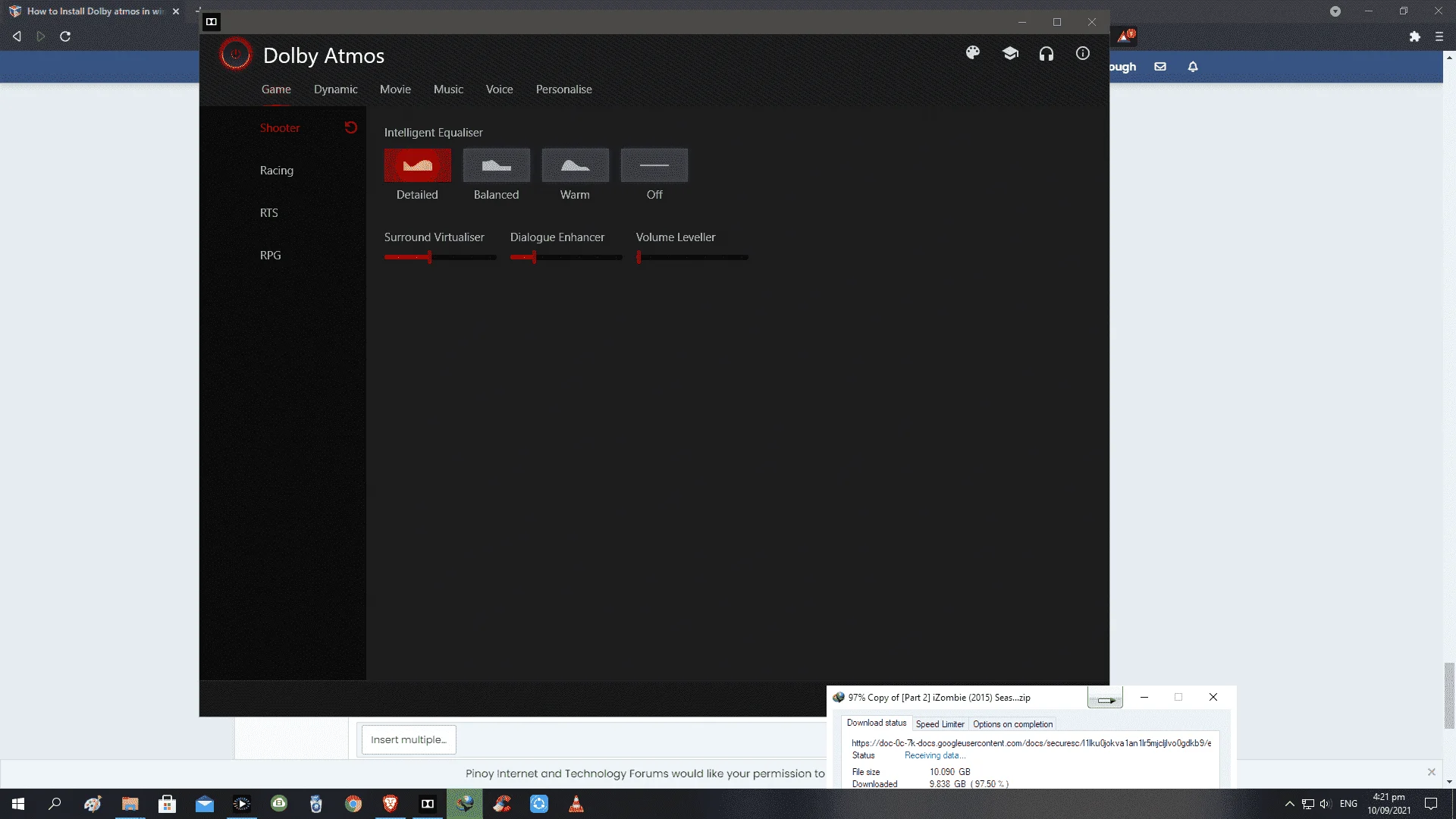1456x819 pixels.
Task: Open the Recycle Bin icon in taskbar
Action: point(316,804)
